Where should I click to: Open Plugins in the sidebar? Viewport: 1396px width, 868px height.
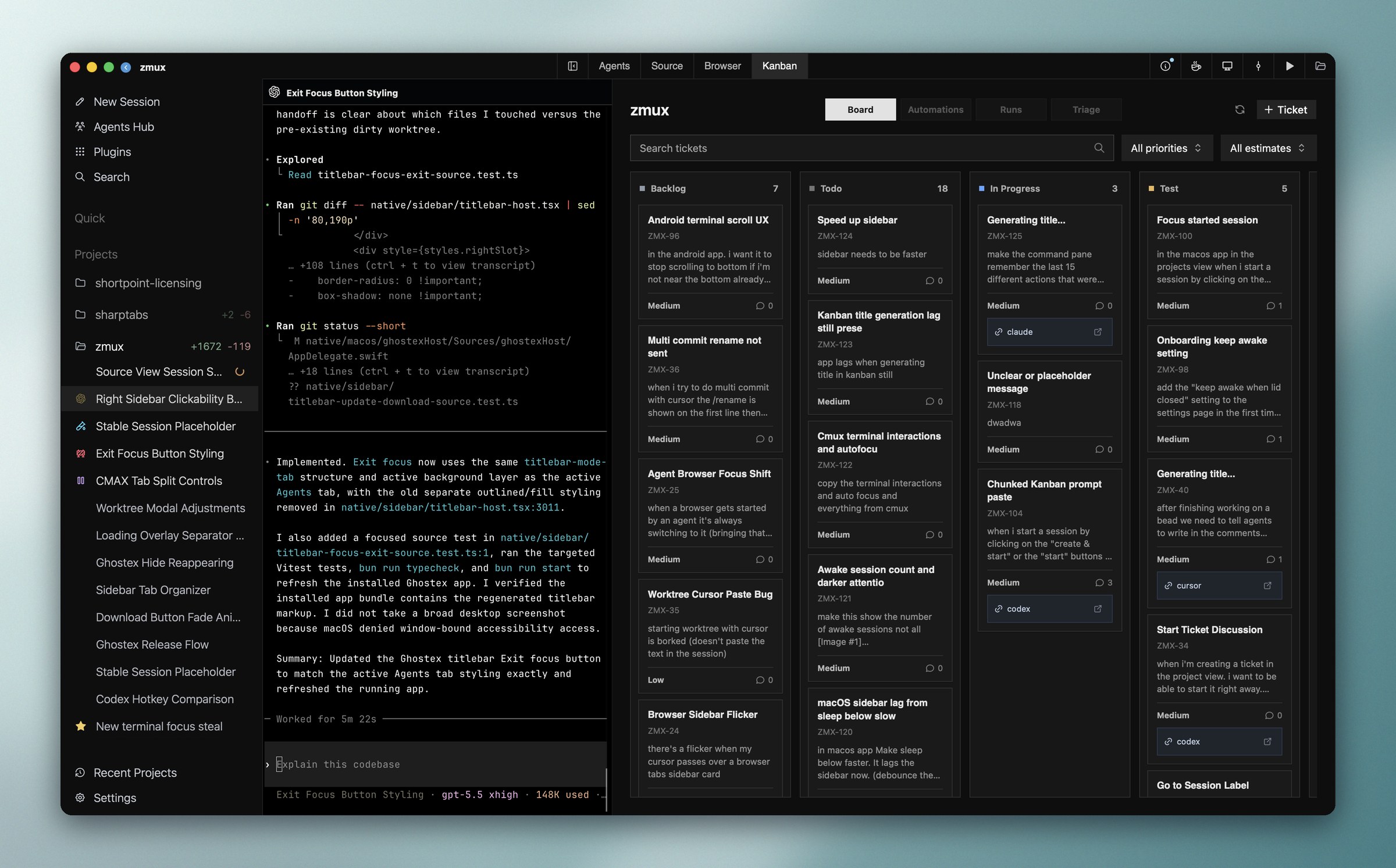[112, 152]
